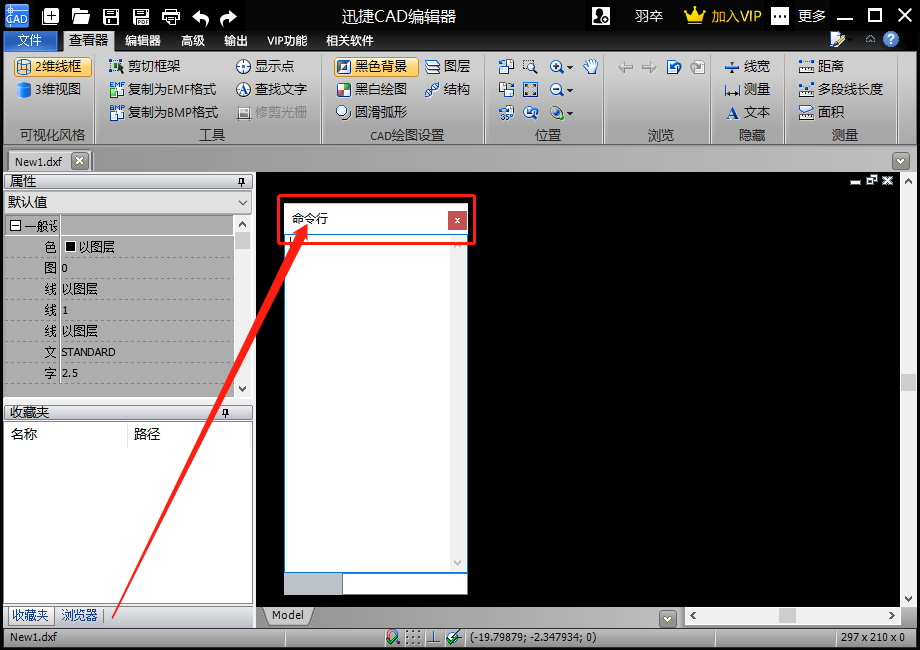Image resolution: width=920 pixels, height=650 pixels.
Task: Click the previous zoom view icon
Action: 531,112
